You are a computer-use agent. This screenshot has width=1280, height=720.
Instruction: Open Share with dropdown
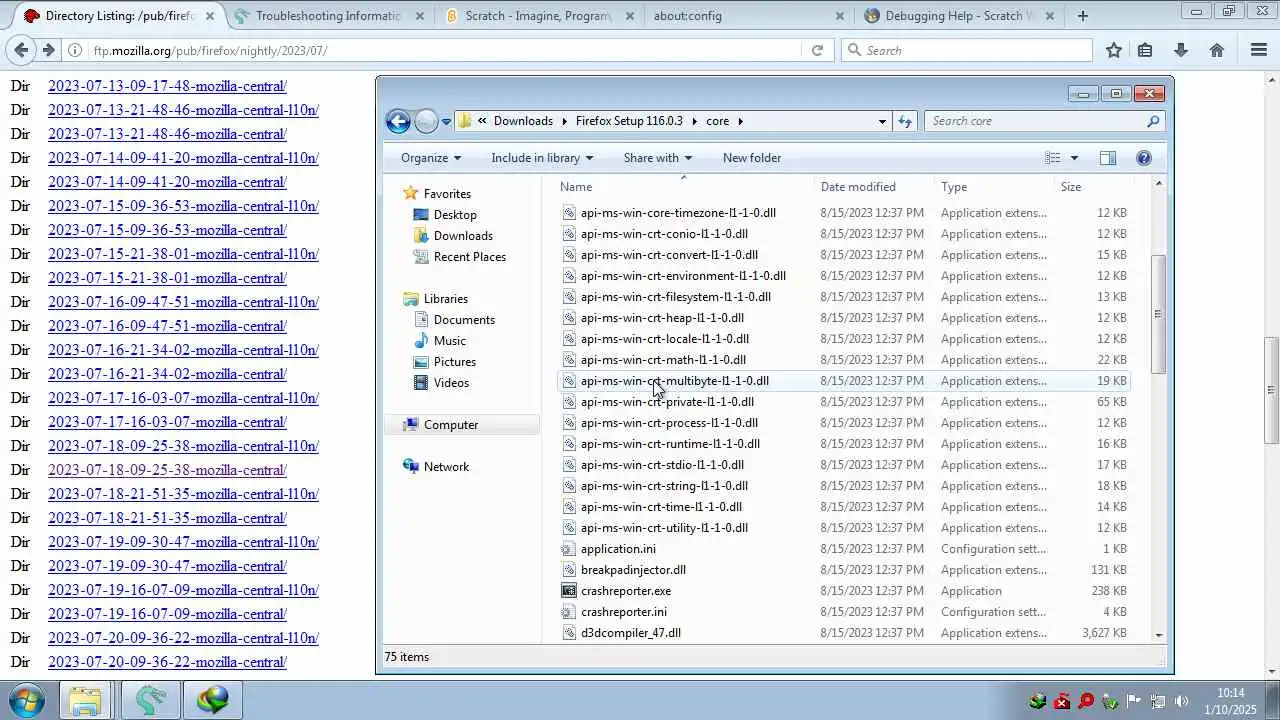tap(657, 158)
